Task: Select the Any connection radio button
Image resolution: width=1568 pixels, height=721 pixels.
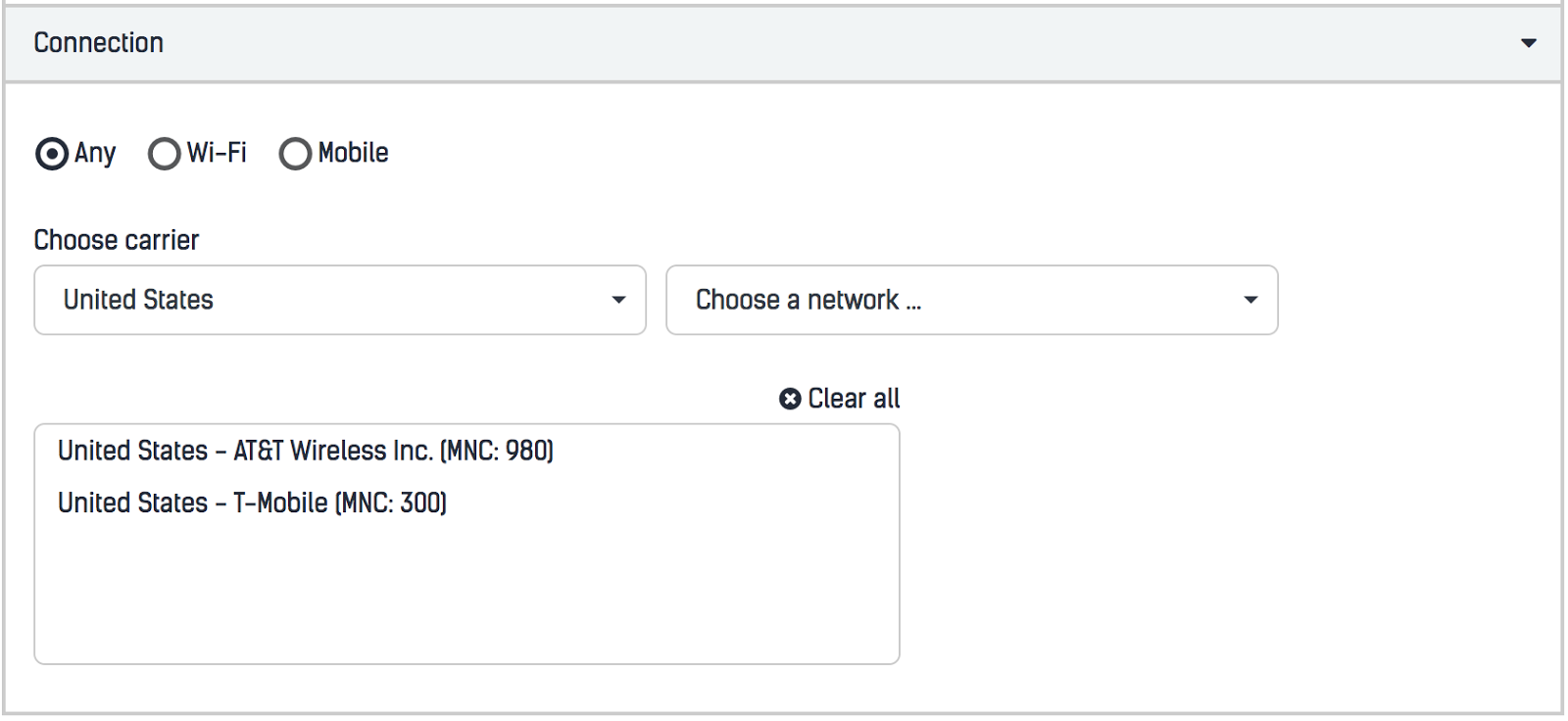Action: (52, 154)
